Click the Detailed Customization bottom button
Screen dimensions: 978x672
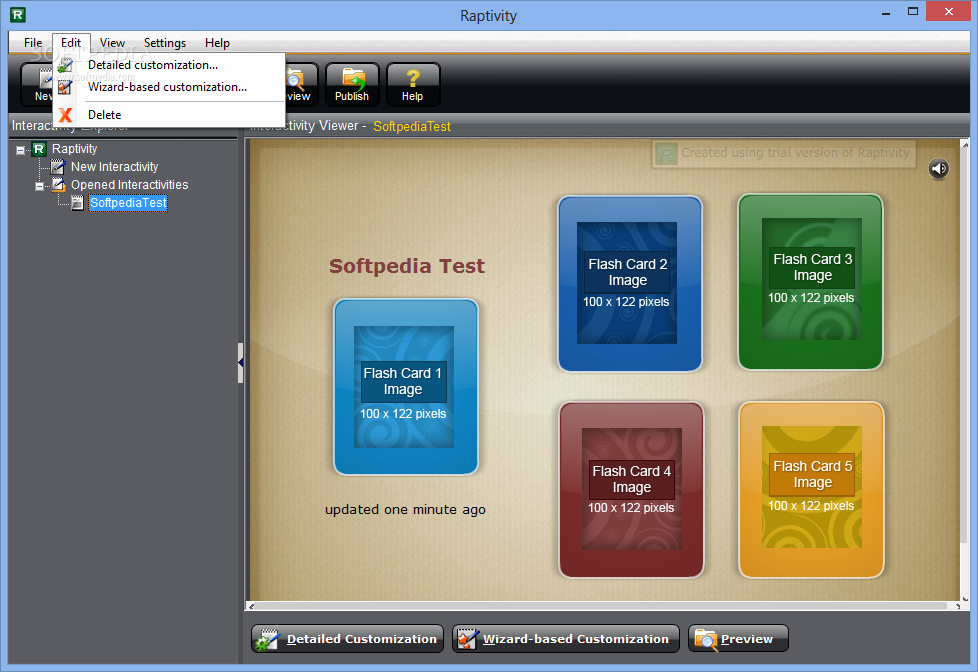347,639
